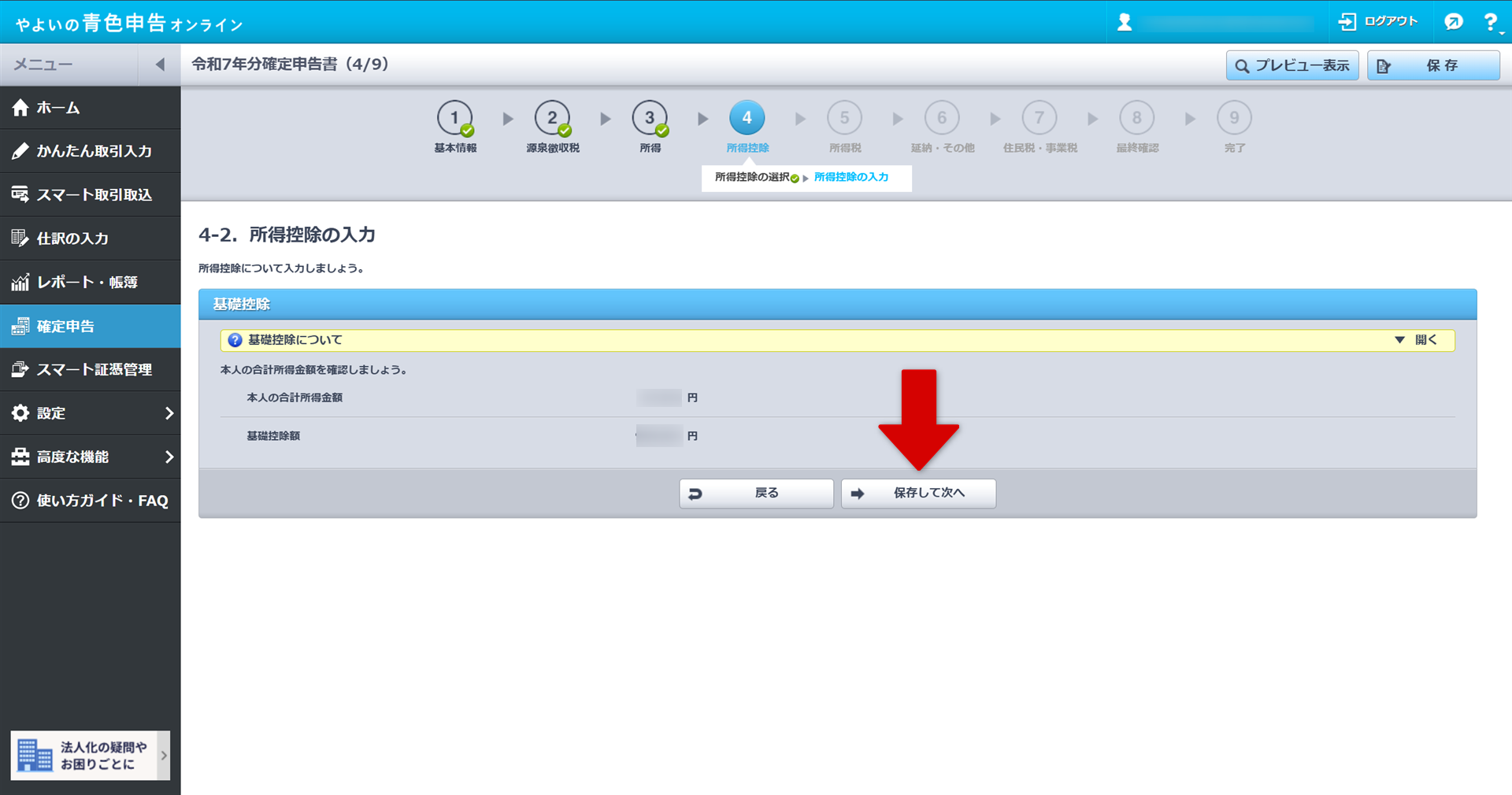The image size is (1512, 795).
Task: Click the user account icon
Action: point(1125,23)
